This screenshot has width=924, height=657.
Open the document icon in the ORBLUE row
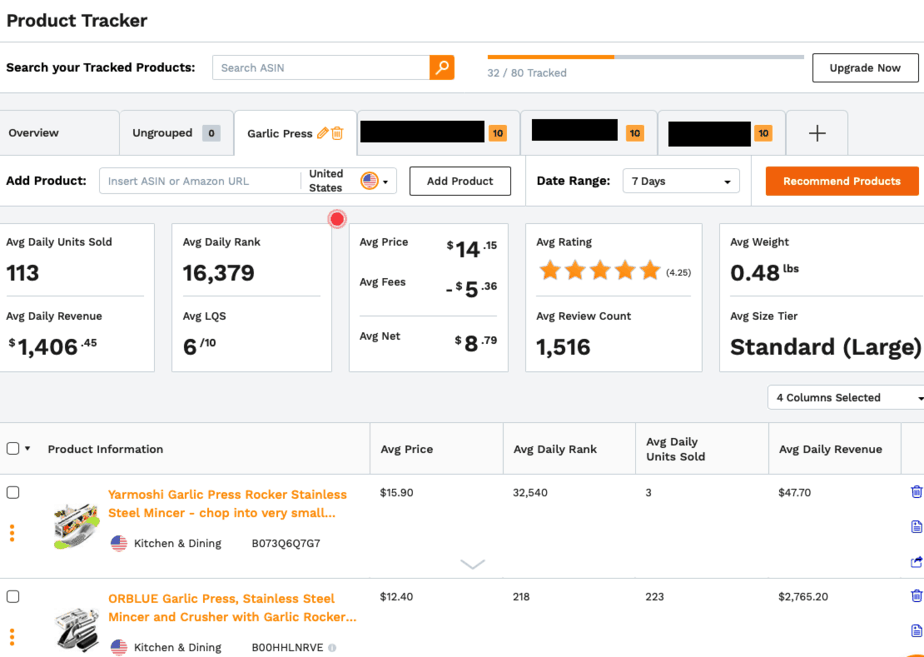(x=916, y=631)
